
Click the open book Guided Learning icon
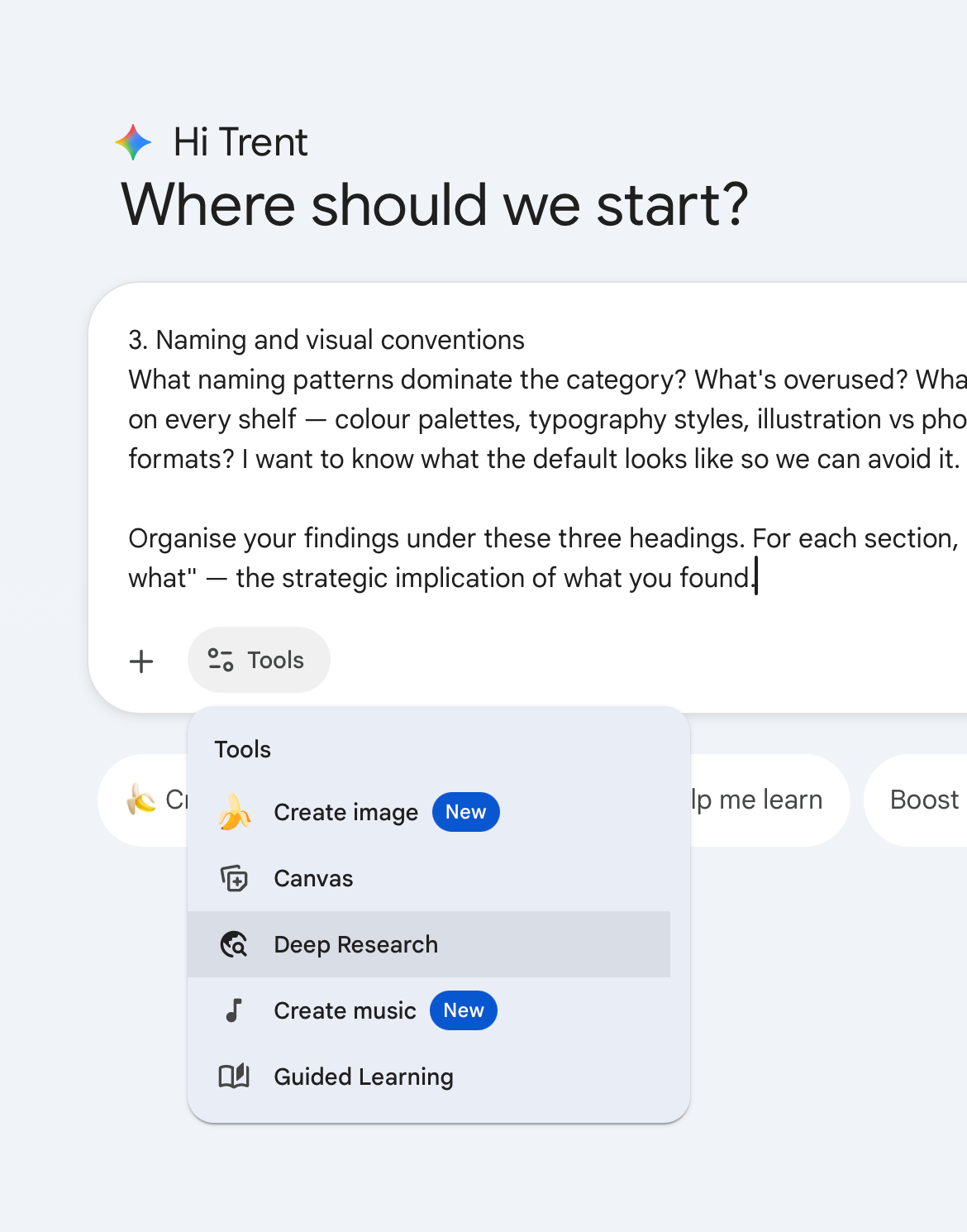coord(234,1077)
